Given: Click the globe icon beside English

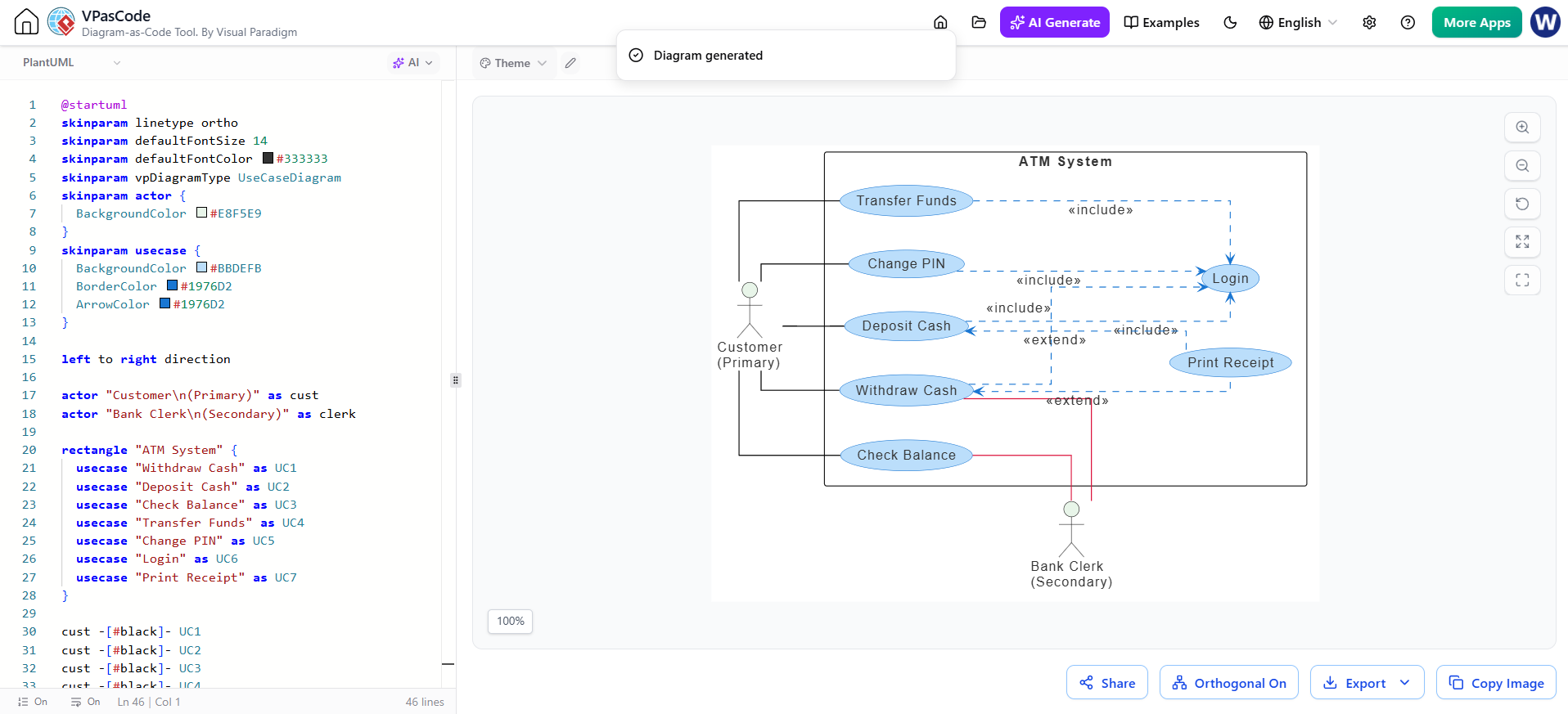Looking at the screenshot, I should pos(1266,22).
